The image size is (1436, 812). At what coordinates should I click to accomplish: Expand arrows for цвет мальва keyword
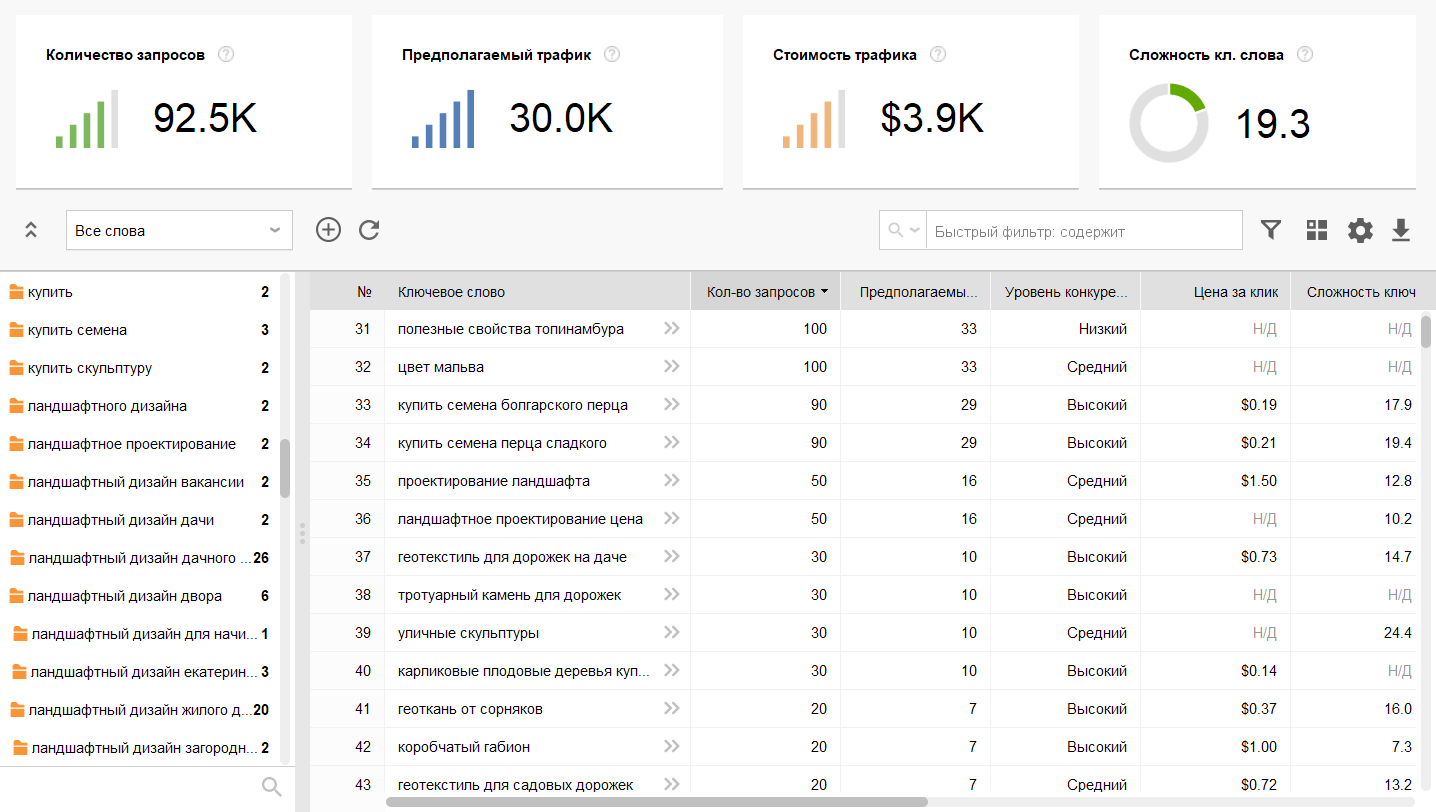point(671,366)
